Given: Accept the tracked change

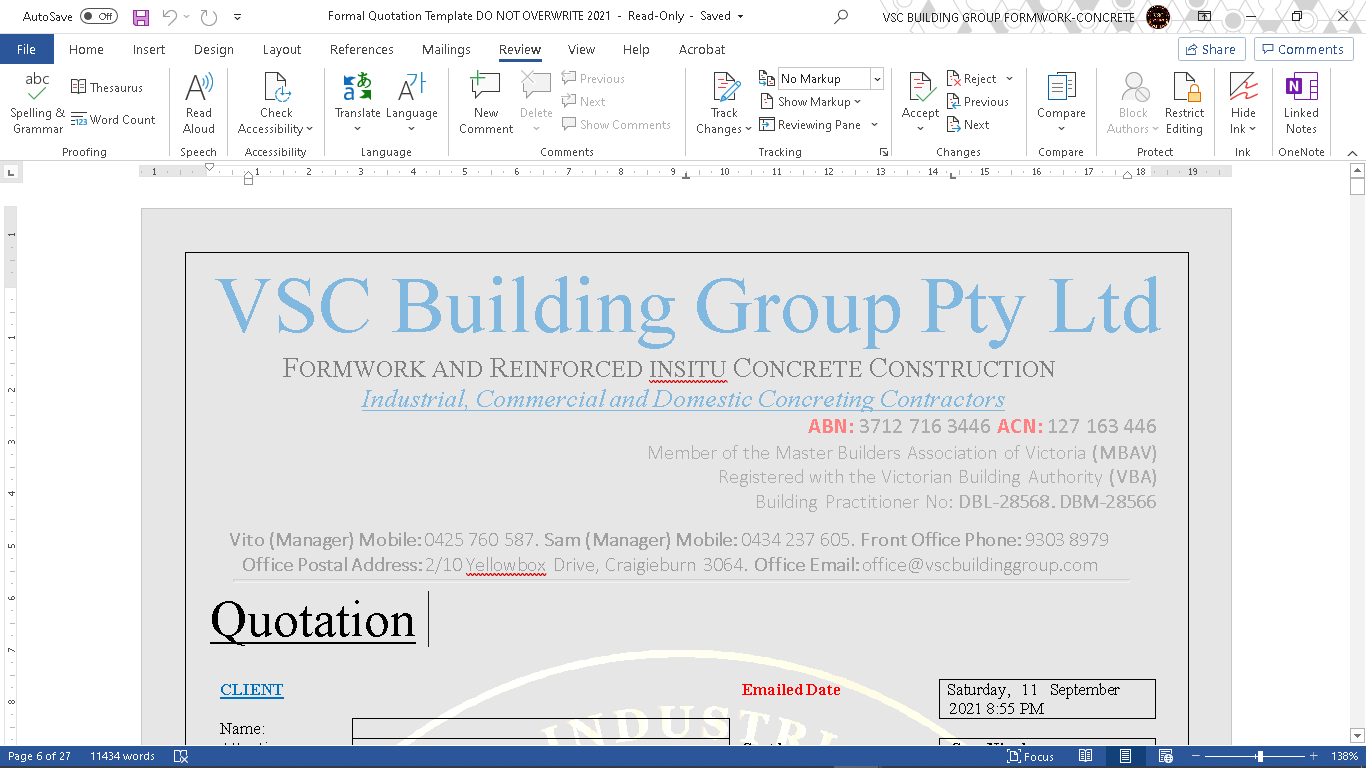Looking at the screenshot, I should pyautogui.click(x=920, y=95).
